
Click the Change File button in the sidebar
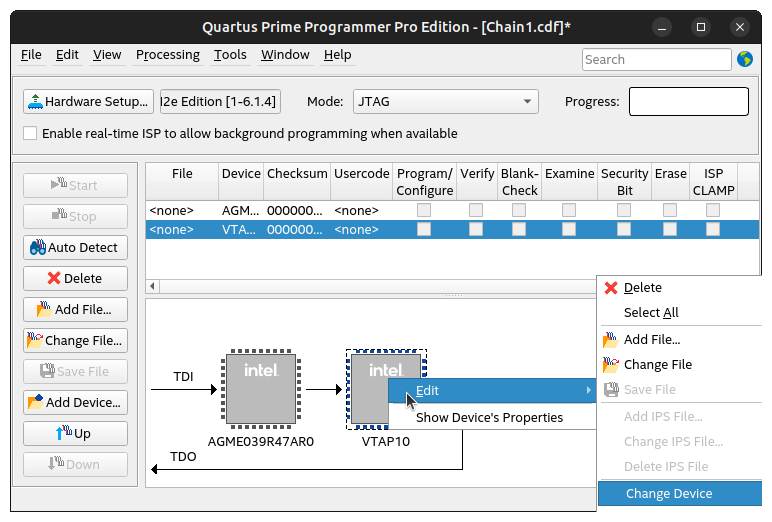tap(76, 340)
